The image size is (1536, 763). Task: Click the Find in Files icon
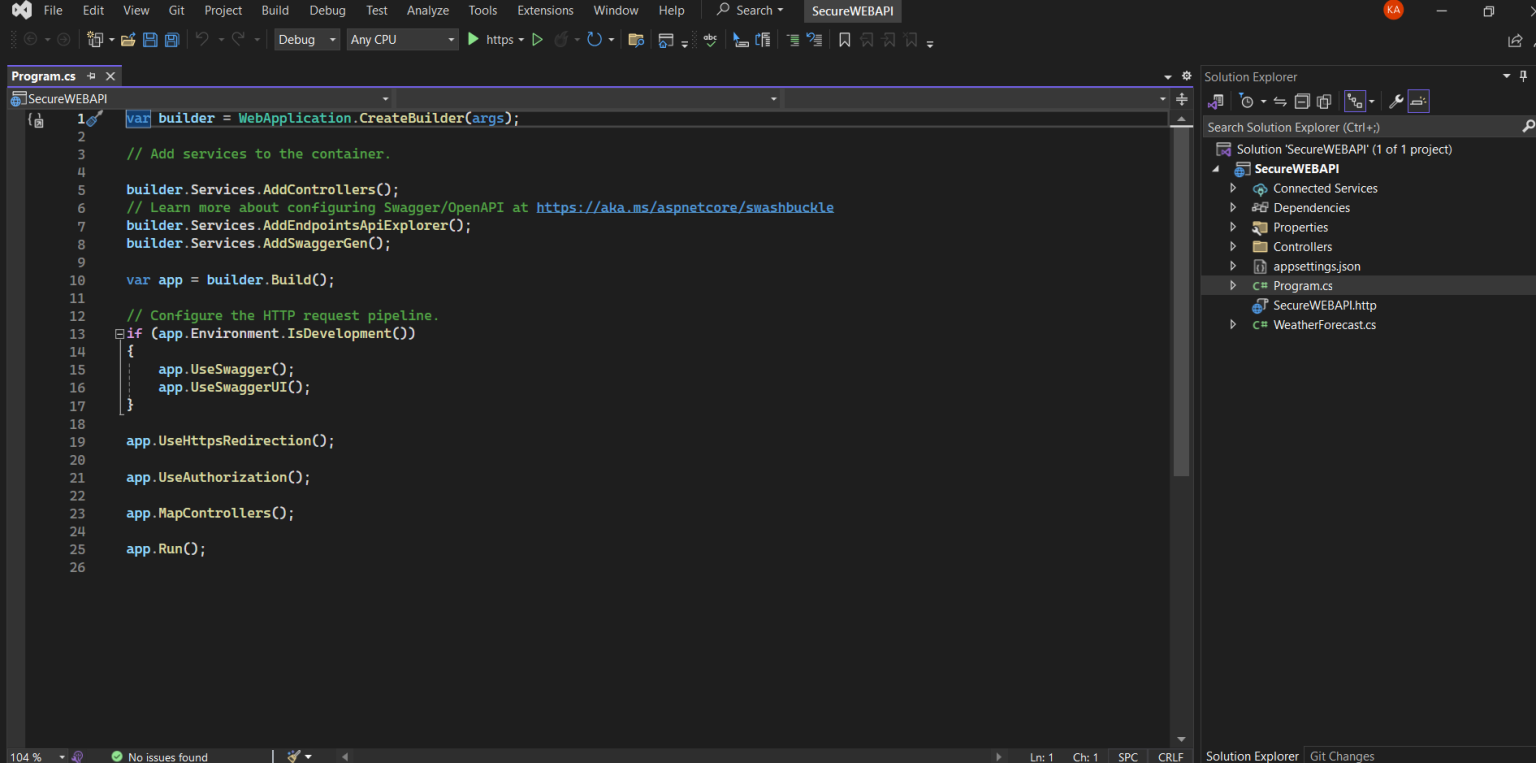tap(636, 40)
